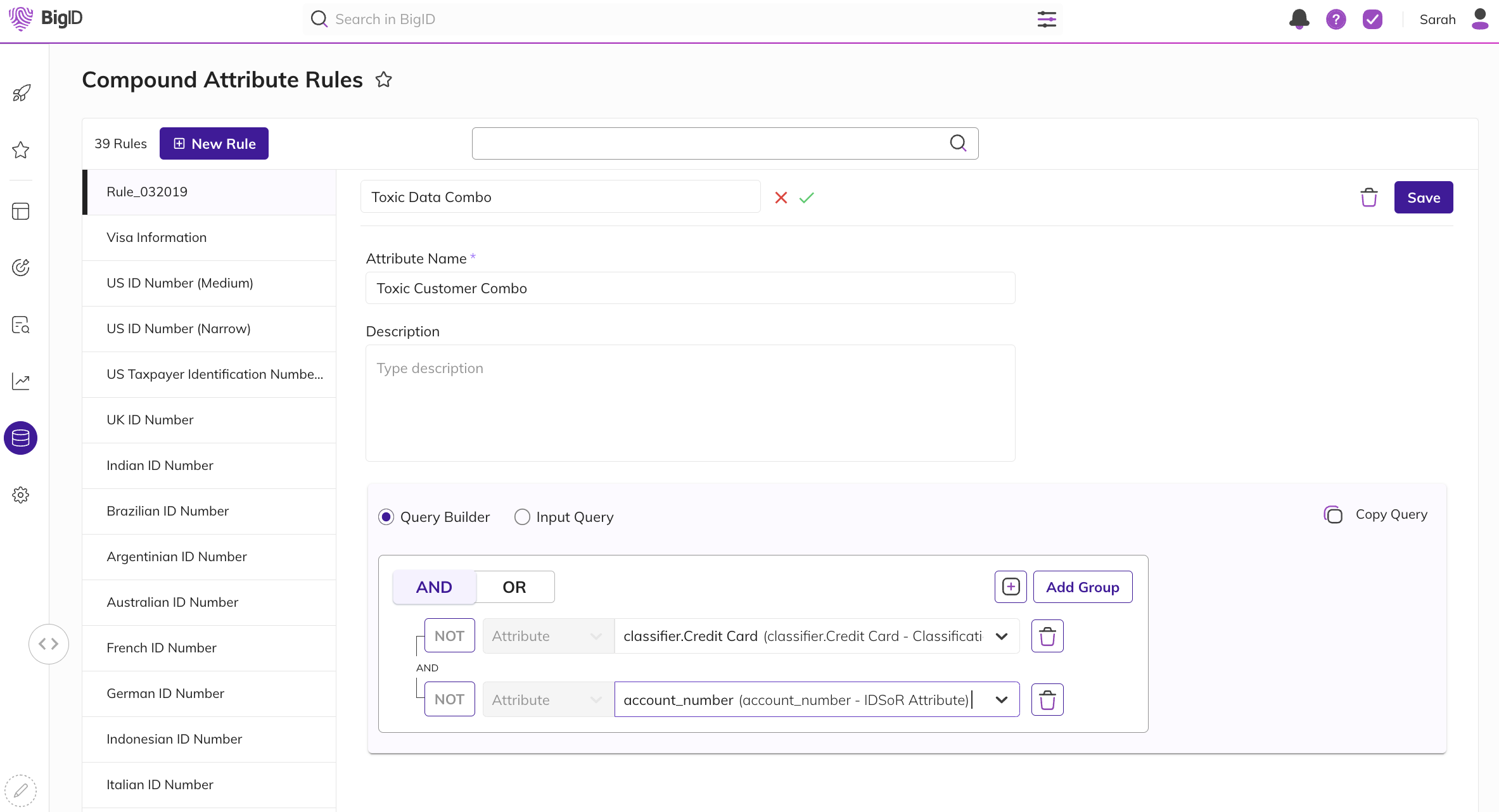Open the rocket getting started sidebar icon

[21, 93]
